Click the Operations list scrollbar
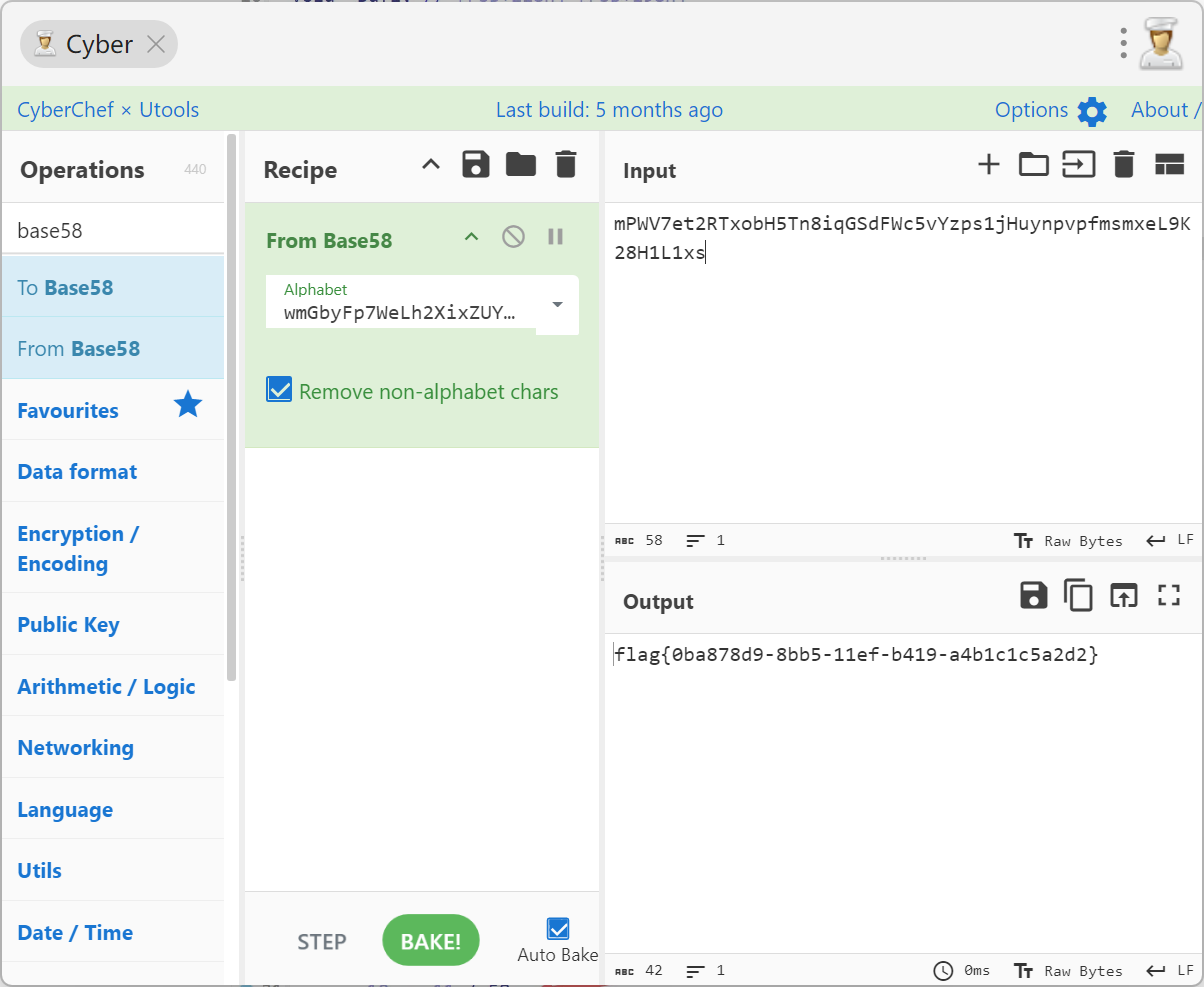Screen dimensions: 1204x987 tap(232, 408)
